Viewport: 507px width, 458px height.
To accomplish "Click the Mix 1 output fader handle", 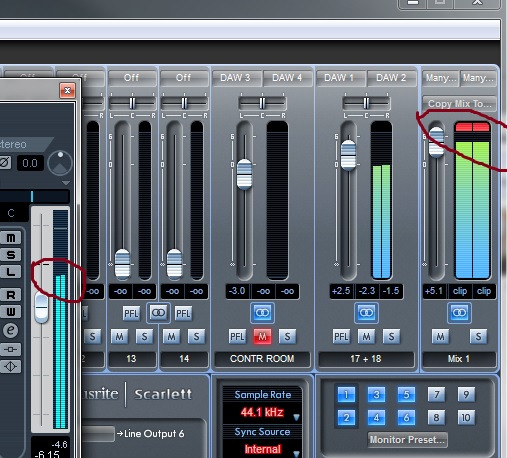I will click(436, 142).
